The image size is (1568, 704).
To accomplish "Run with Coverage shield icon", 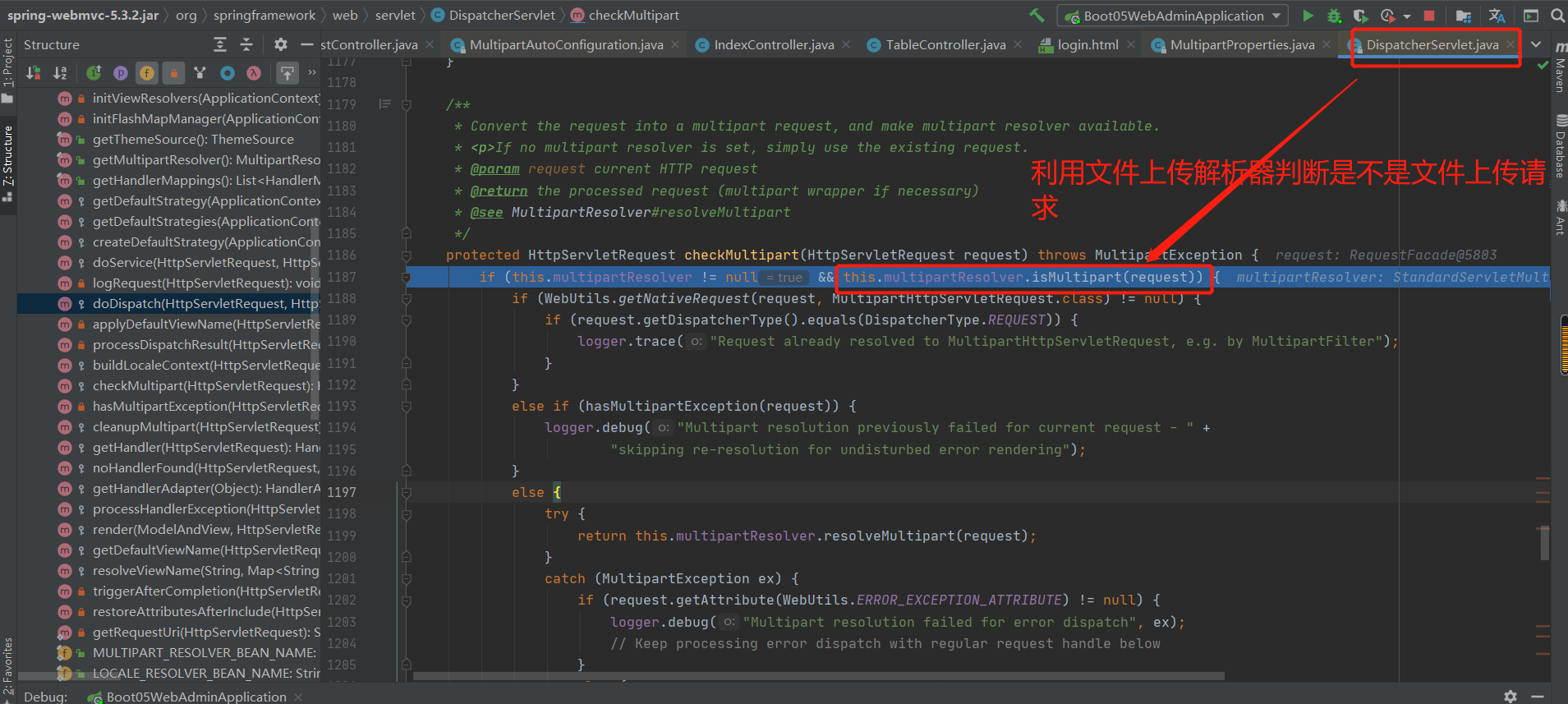I will (1361, 16).
